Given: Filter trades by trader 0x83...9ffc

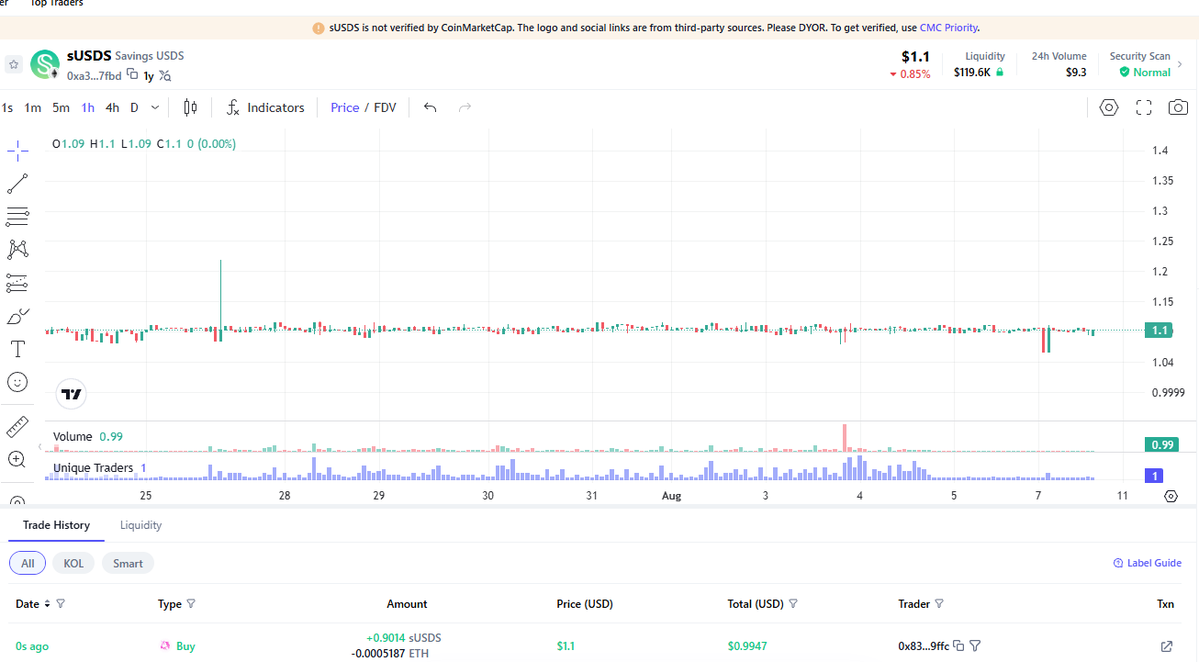Looking at the screenshot, I should 975,646.
